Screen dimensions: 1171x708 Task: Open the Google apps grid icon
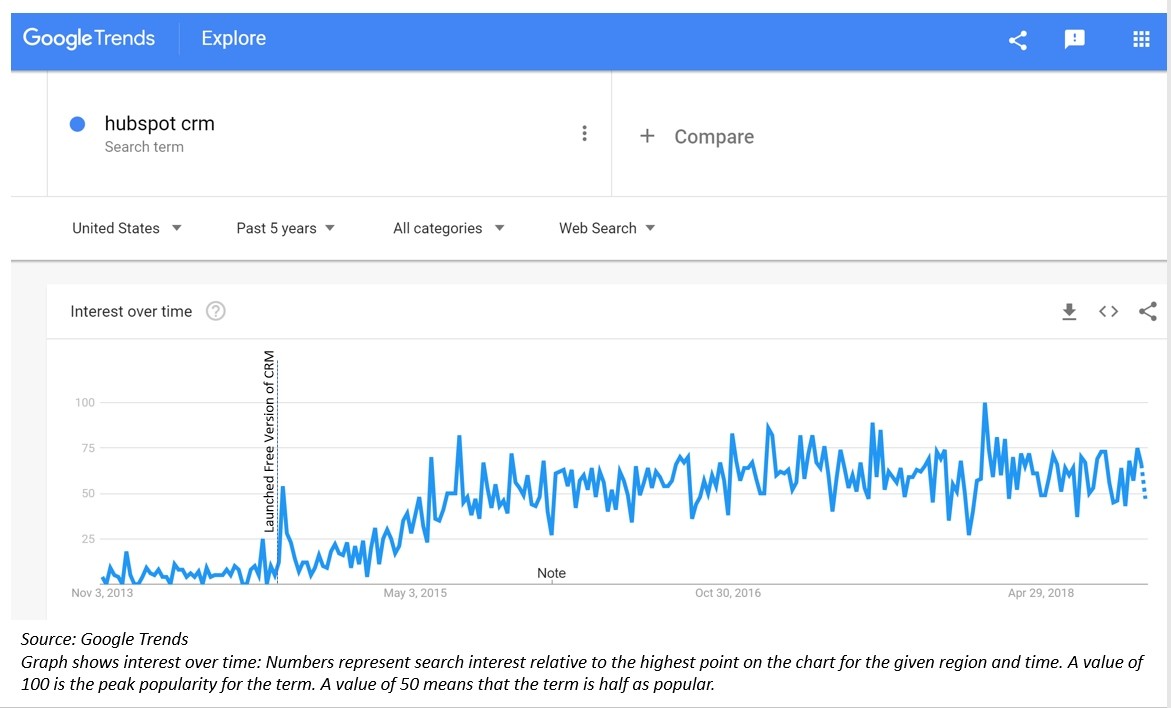(x=1141, y=40)
